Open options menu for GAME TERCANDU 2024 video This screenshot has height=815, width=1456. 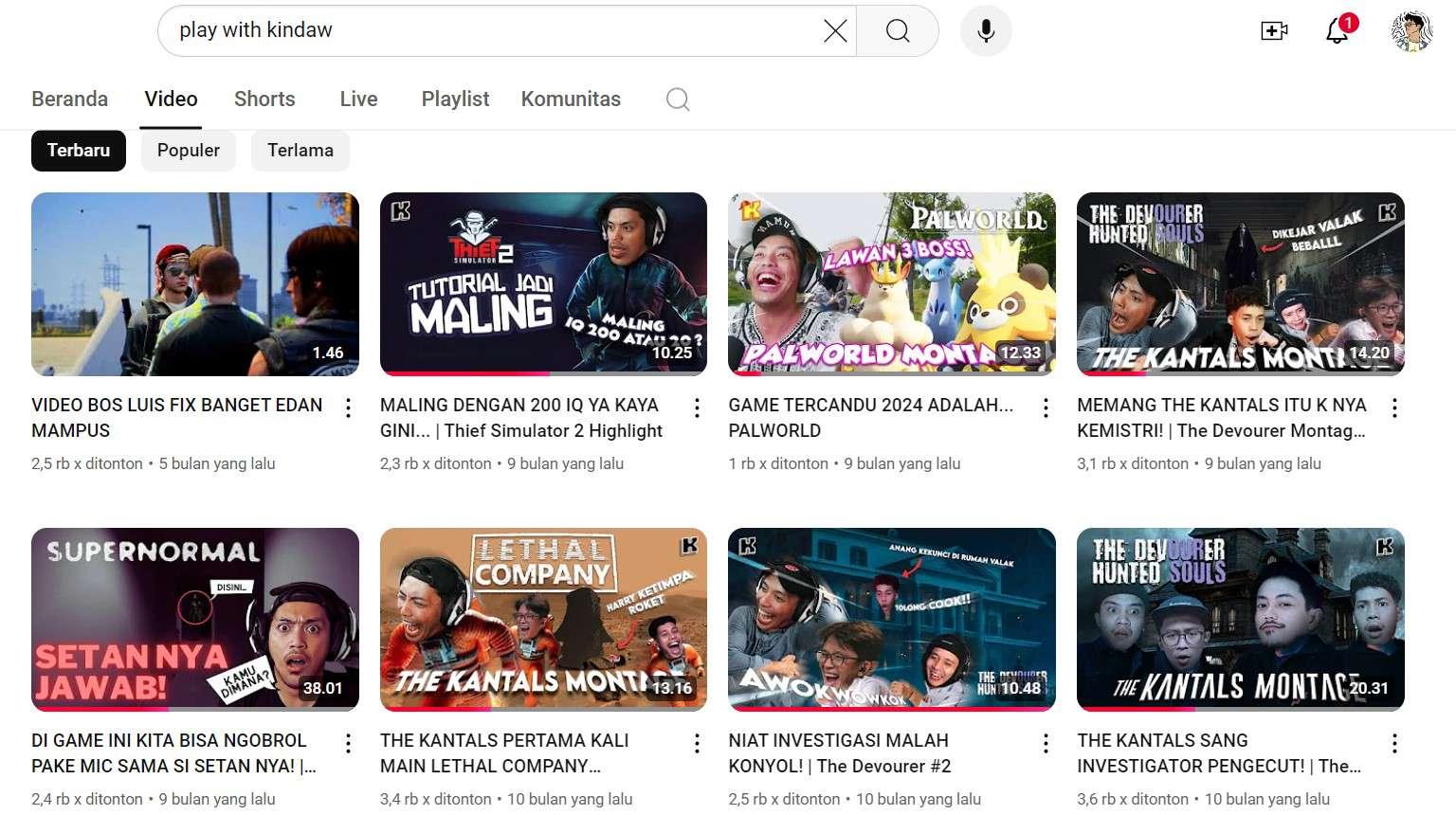click(1046, 407)
